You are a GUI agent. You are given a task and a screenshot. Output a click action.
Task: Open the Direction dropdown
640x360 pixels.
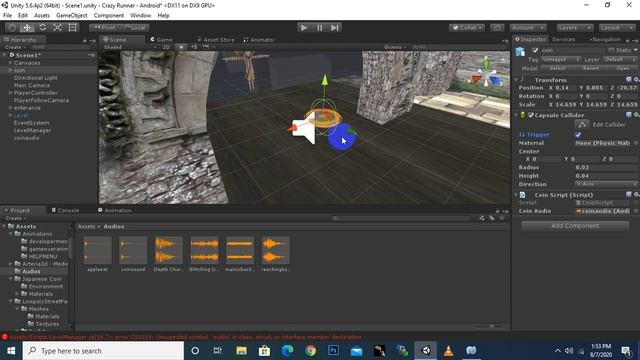606,184
